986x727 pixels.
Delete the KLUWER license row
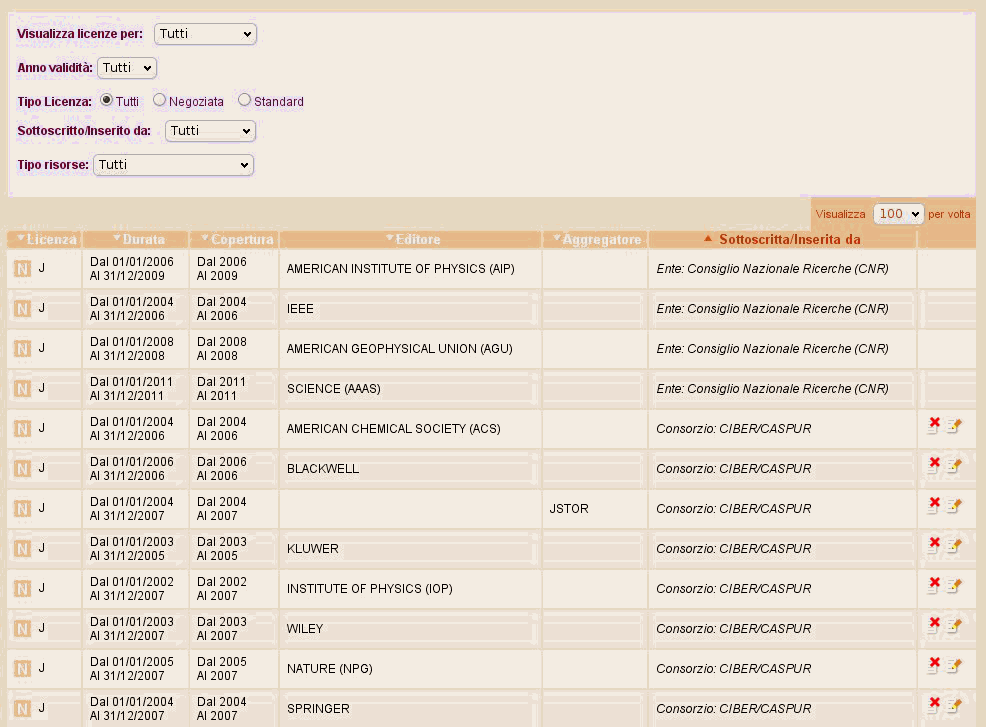point(934,546)
